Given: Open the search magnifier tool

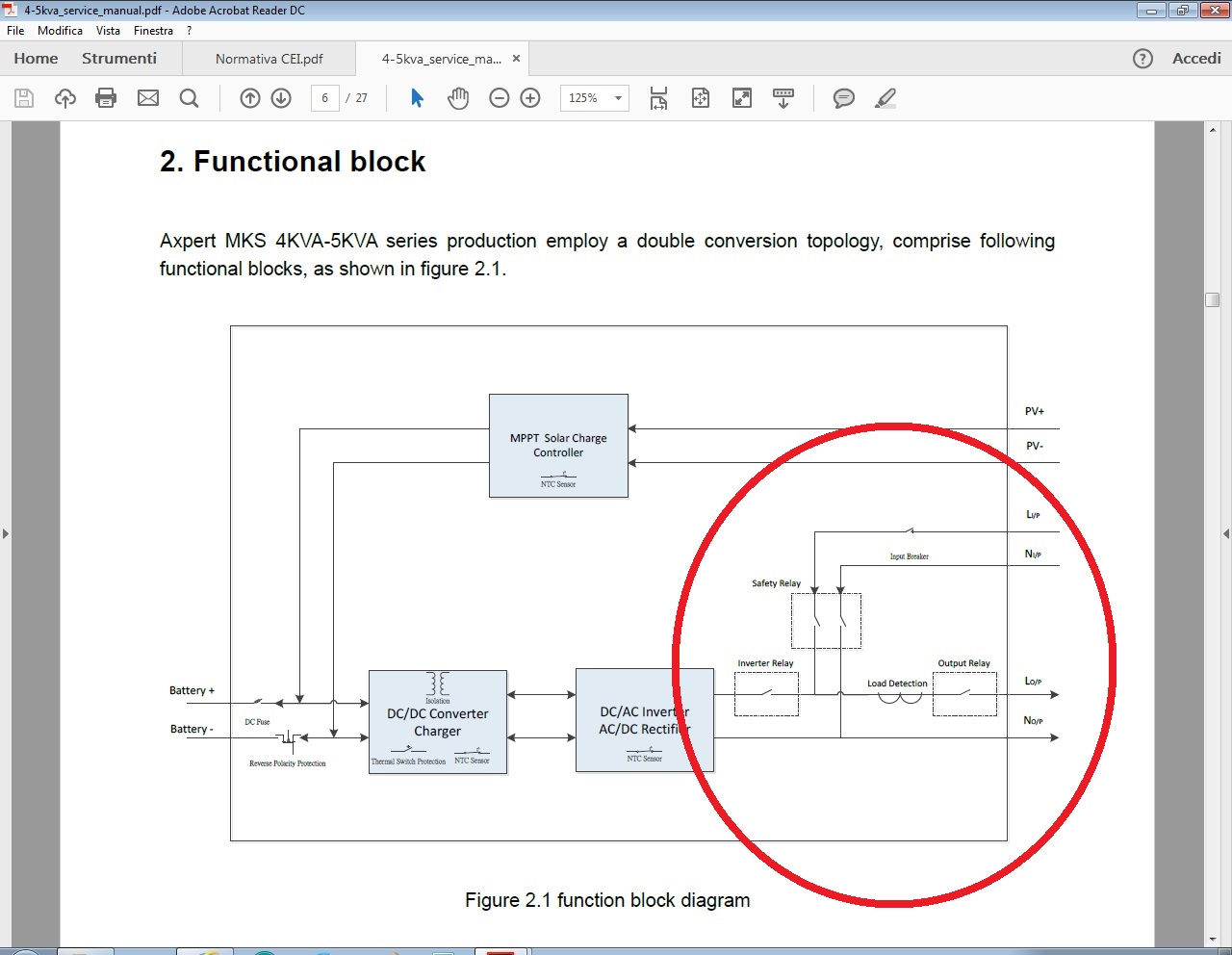Looking at the screenshot, I should pos(190,98).
